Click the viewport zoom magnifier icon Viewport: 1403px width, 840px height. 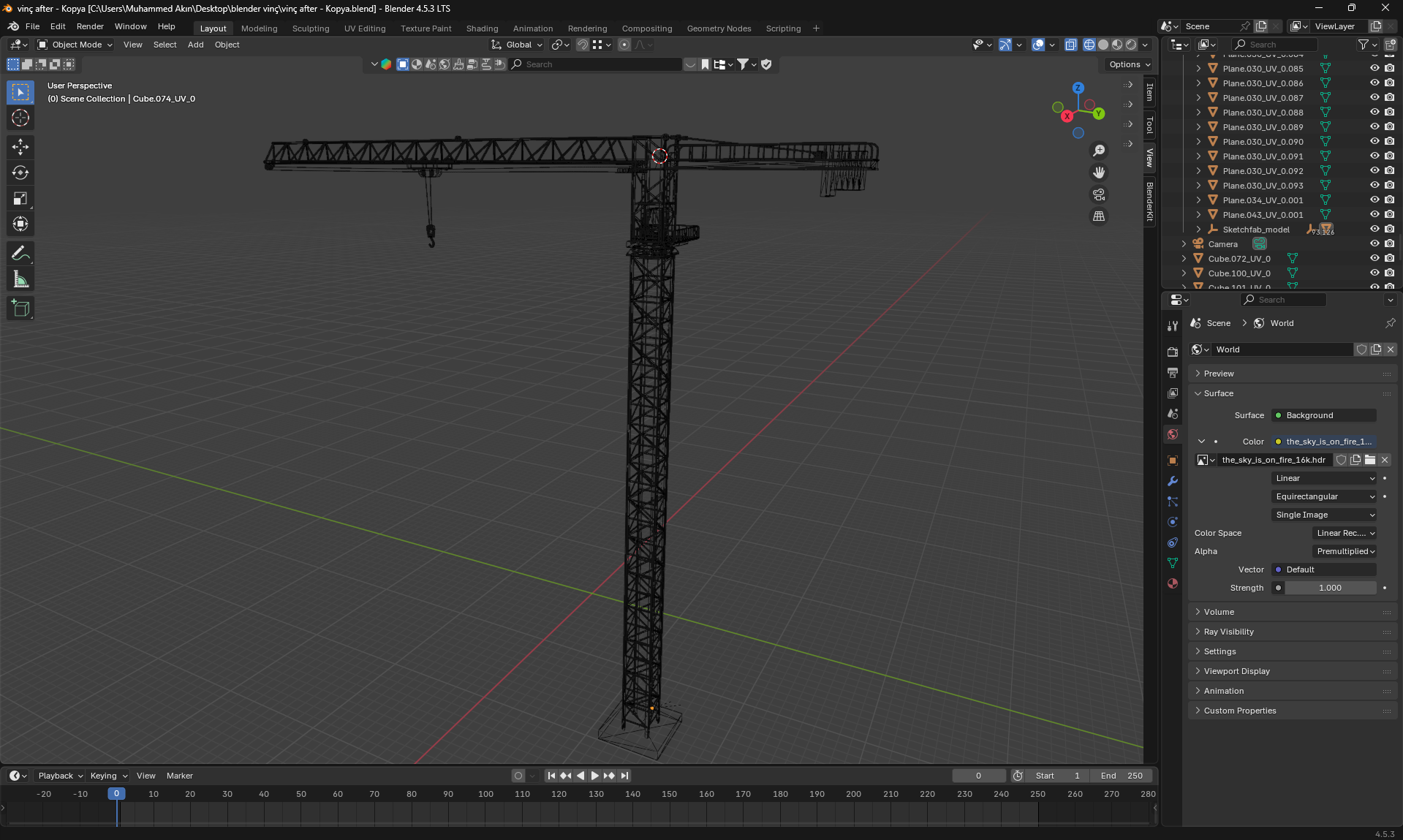point(1099,151)
